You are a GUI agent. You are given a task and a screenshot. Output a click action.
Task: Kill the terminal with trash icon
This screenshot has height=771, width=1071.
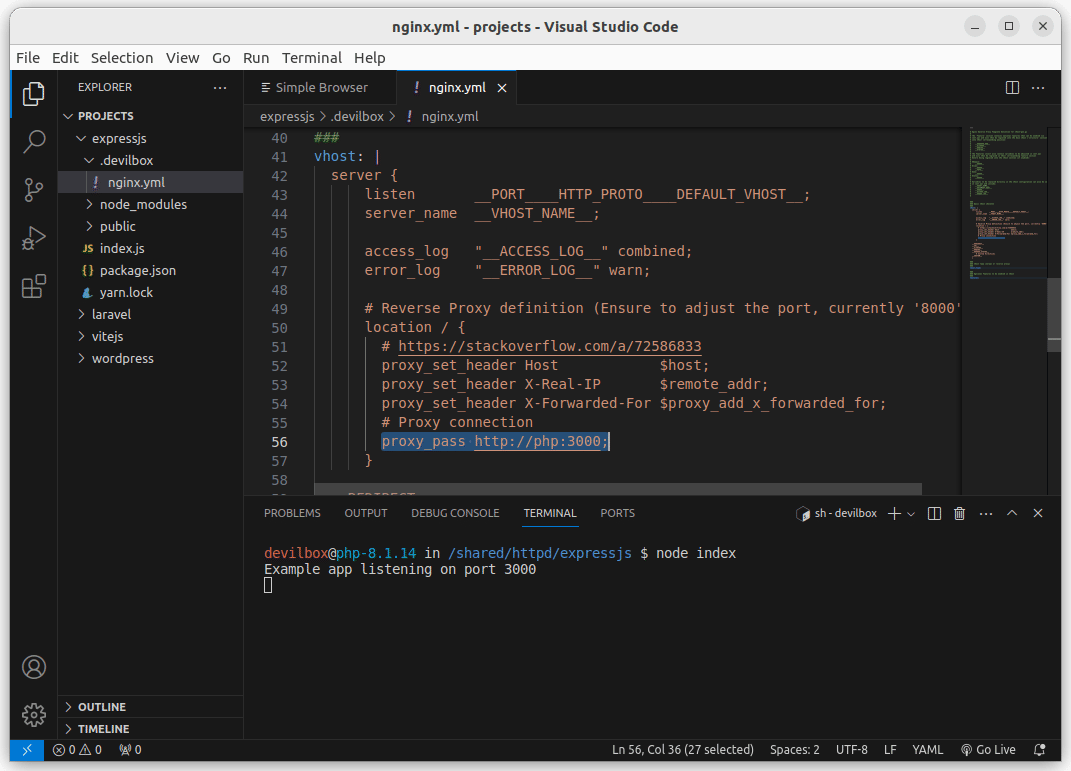960,513
